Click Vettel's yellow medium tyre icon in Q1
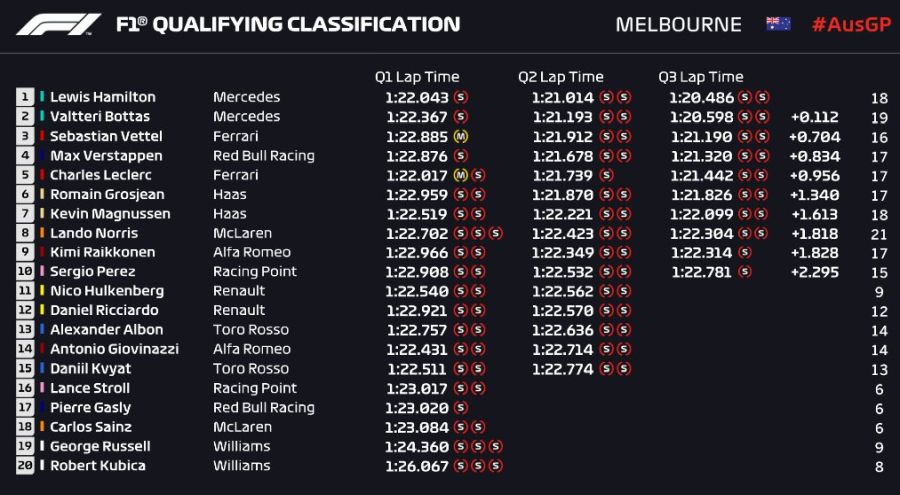Image resolution: width=900 pixels, height=495 pixels. (460, 136)
